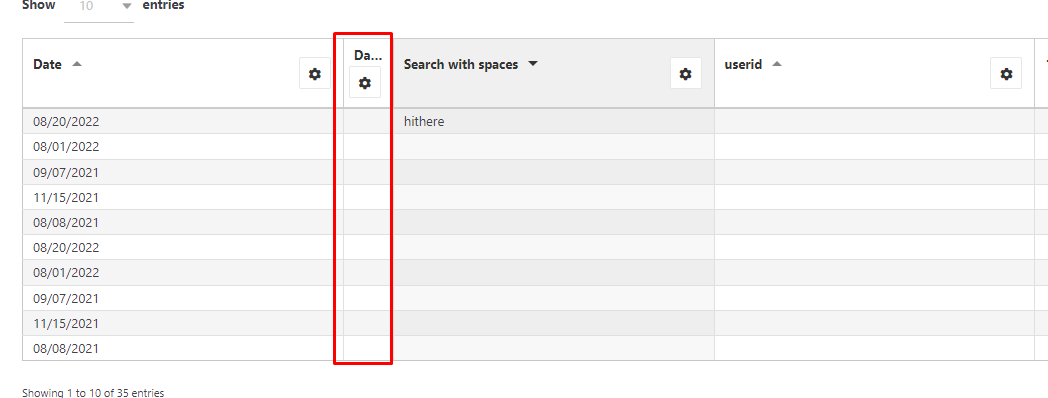This screenshot has width=1048, height=398.
Task: Open Search with spaces column gear settings
Action: [686, 74]
